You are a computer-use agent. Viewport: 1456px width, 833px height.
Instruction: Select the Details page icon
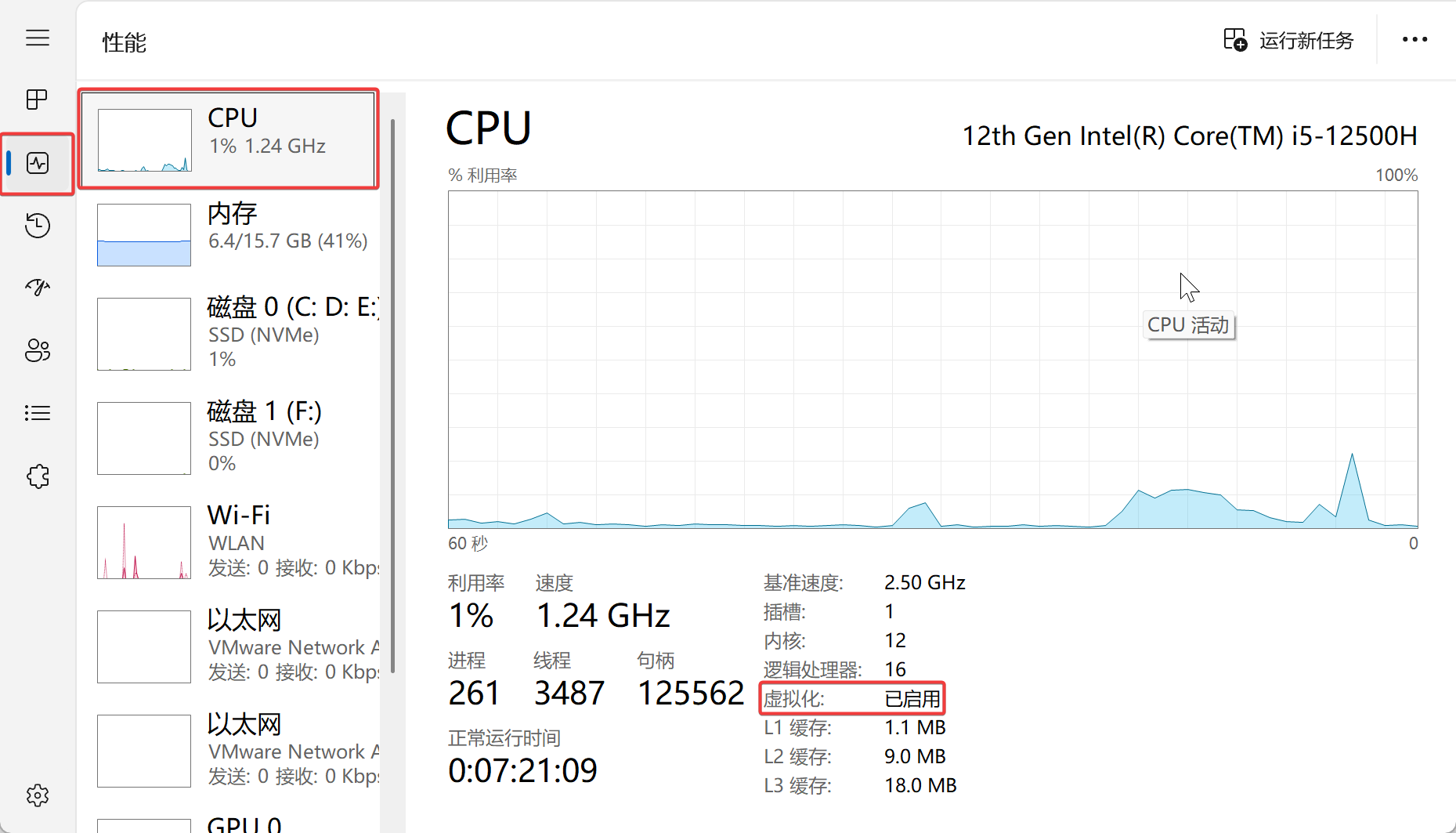(36, 413)
